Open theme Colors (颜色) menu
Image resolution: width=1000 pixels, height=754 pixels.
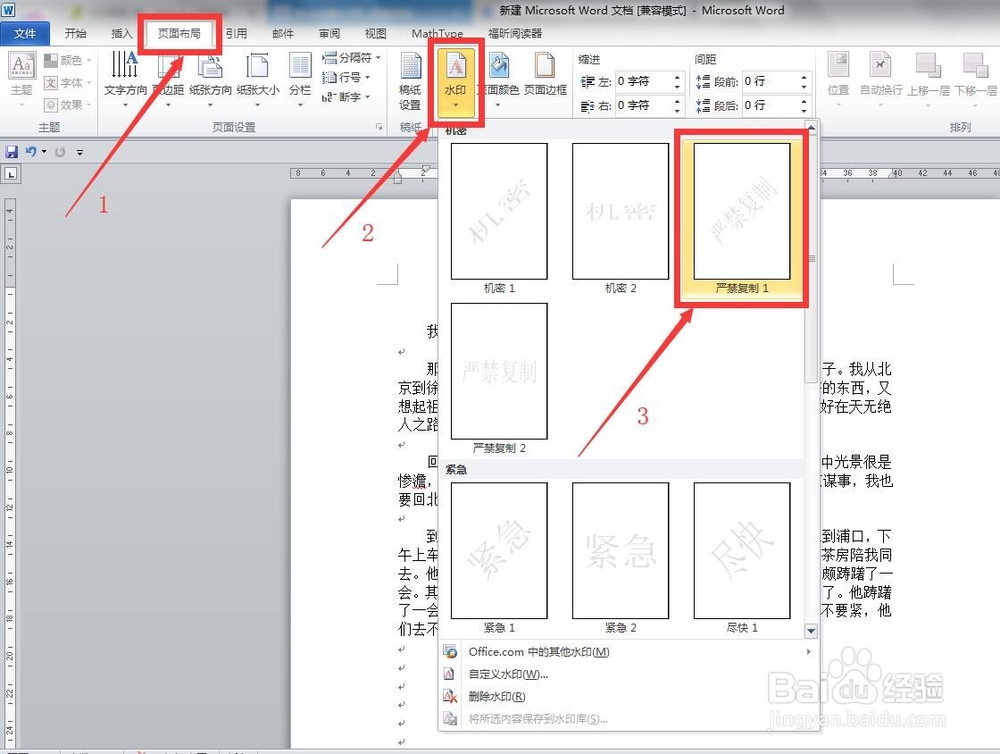point(68,61)
